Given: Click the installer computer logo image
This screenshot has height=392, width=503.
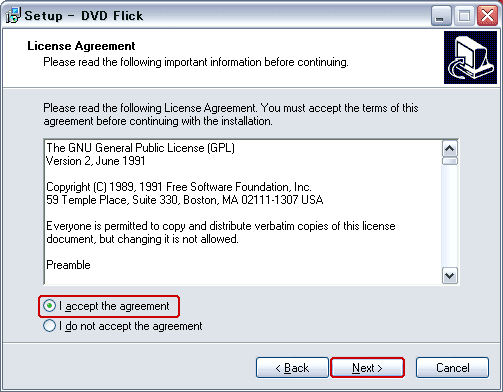Looking at the screenshot, I should pyautogui.click(x=470, y=57).
